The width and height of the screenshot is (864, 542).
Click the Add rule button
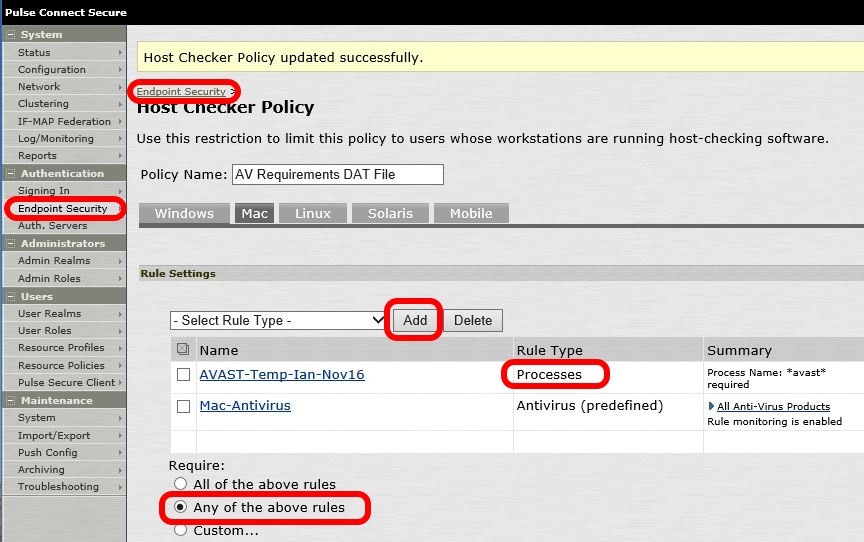tap(415, 320)
